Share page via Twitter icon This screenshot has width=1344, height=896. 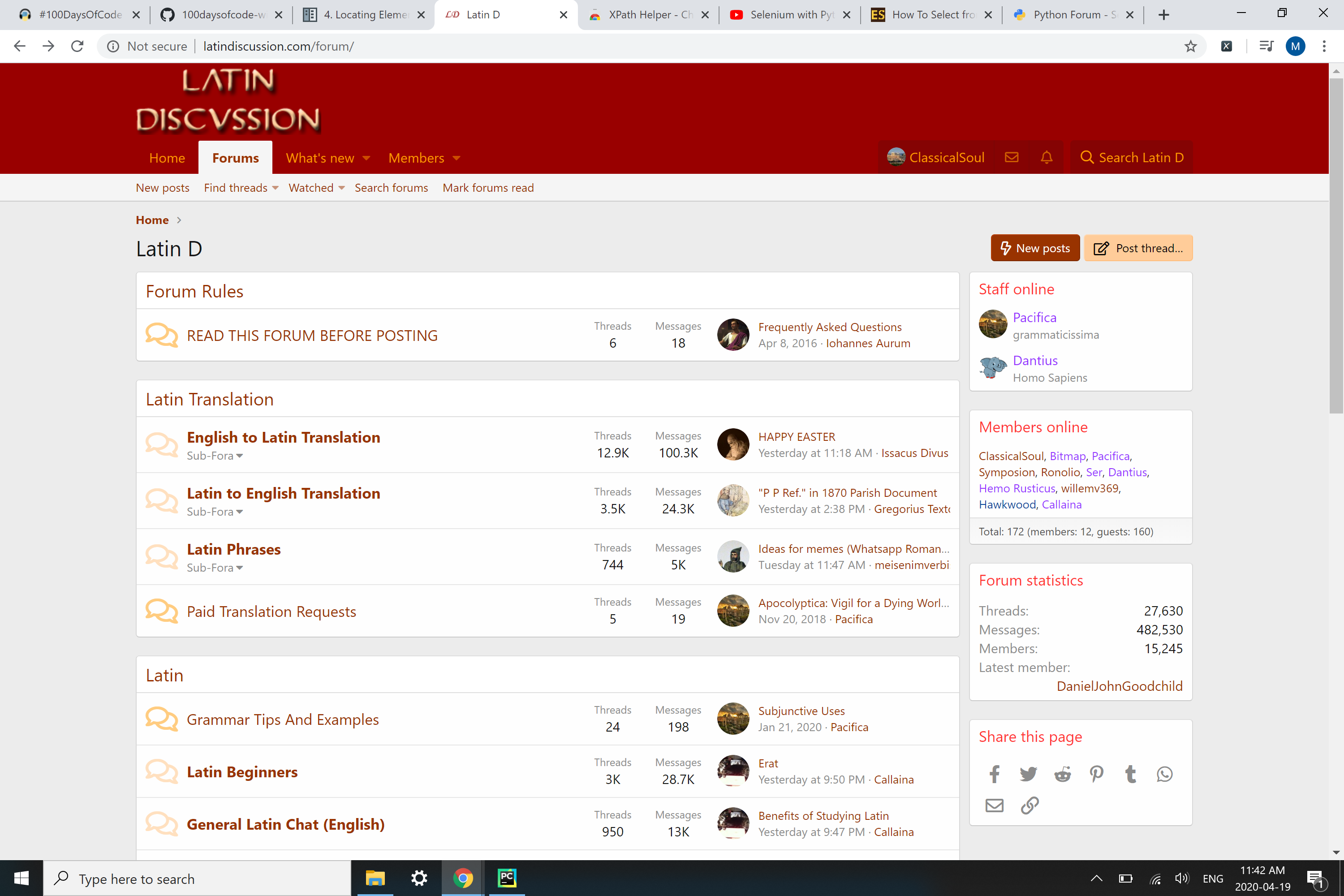[1028, 774]
